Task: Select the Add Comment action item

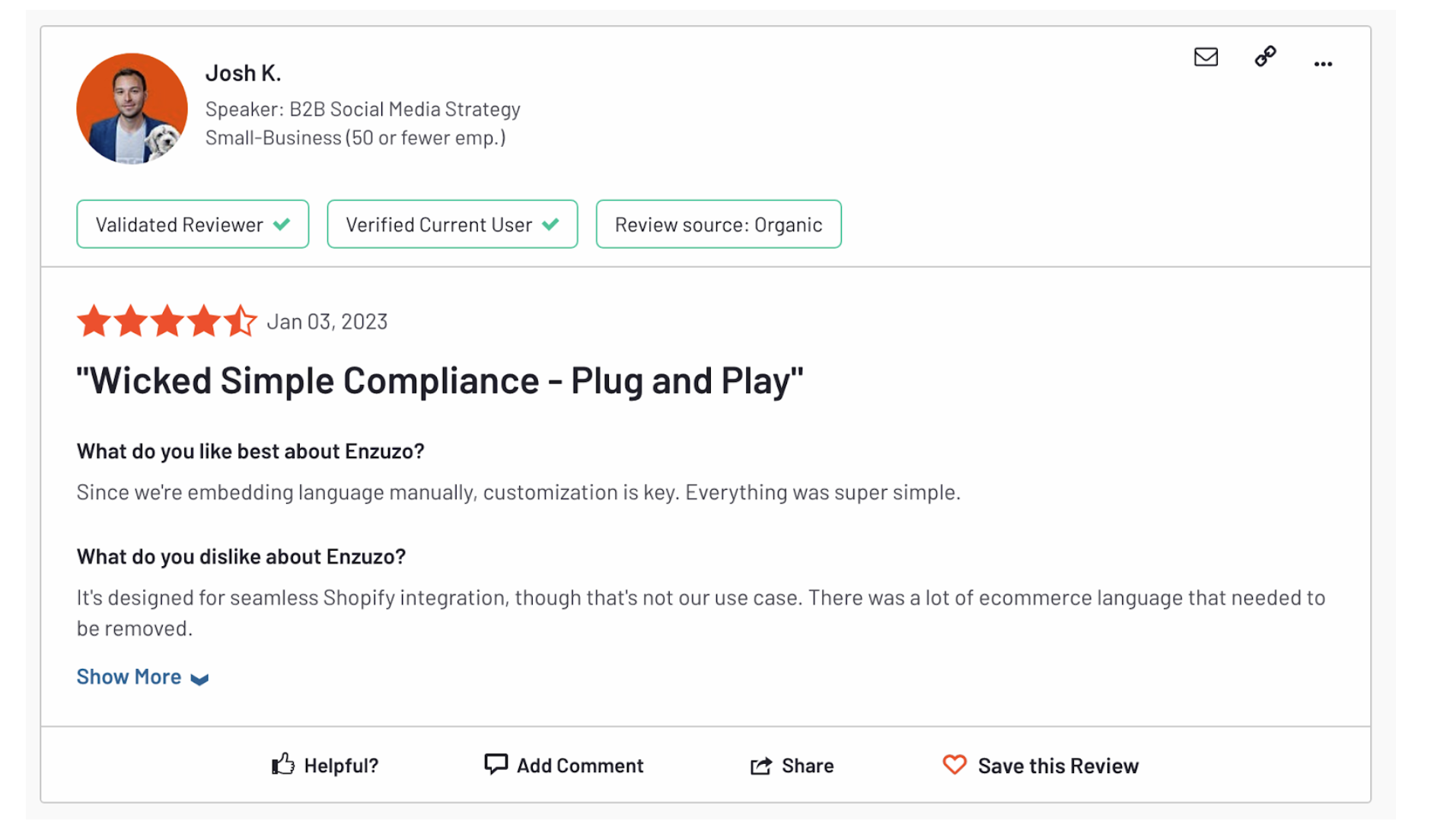Action: coord(579,765)
